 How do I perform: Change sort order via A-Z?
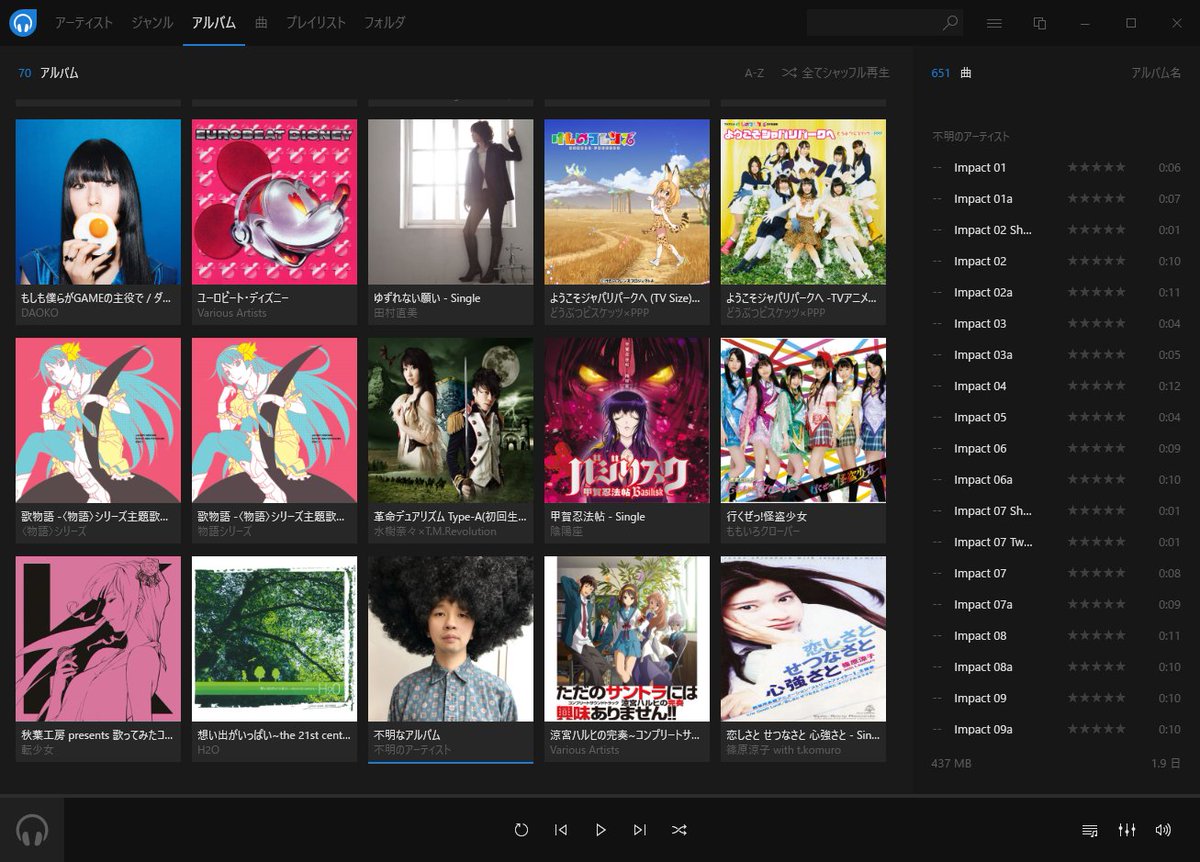pyautogui.click(x=754, y=73)
